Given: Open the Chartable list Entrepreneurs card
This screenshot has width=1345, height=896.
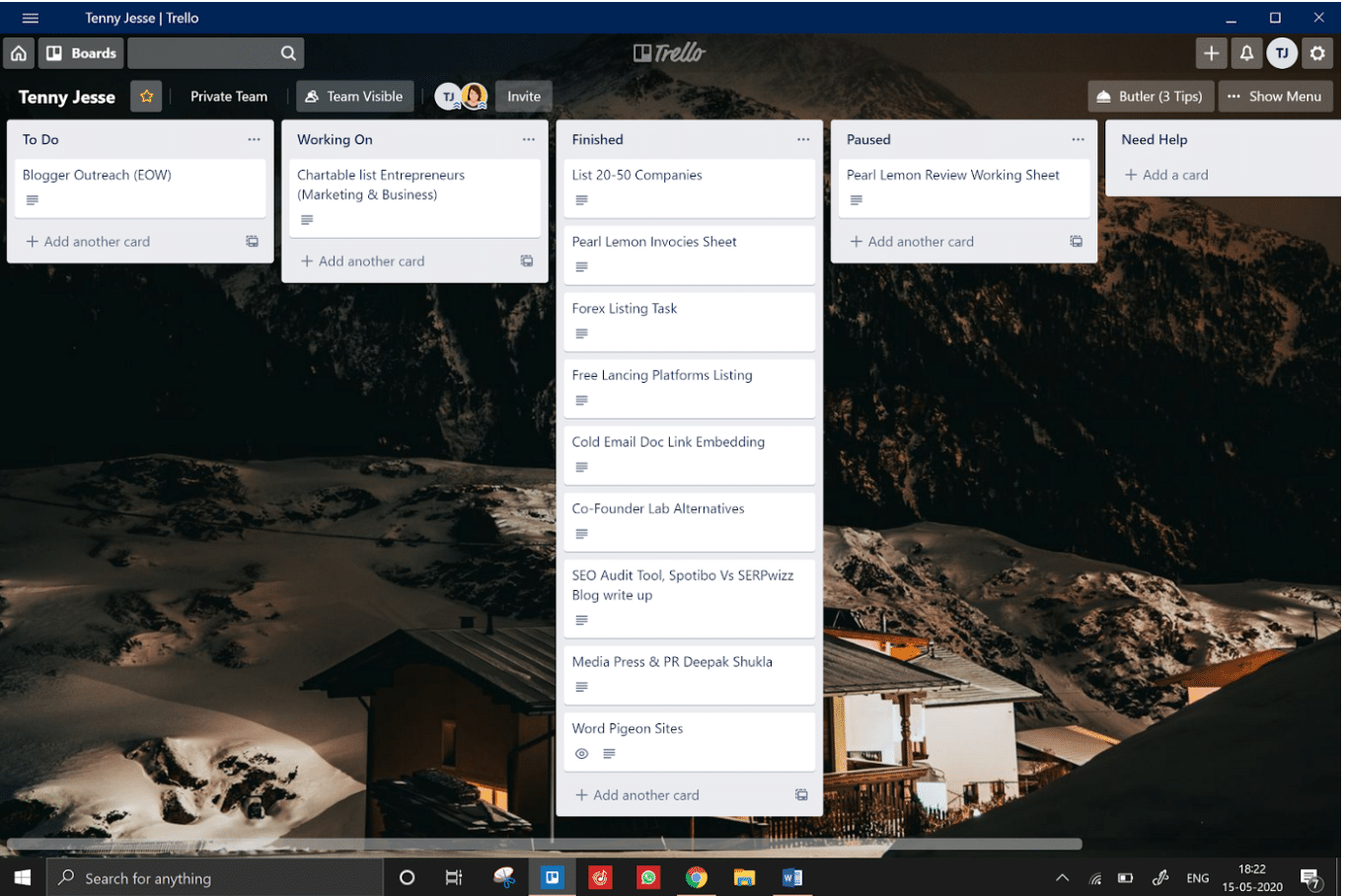Looking at the screenshot, I should [414, 197].
